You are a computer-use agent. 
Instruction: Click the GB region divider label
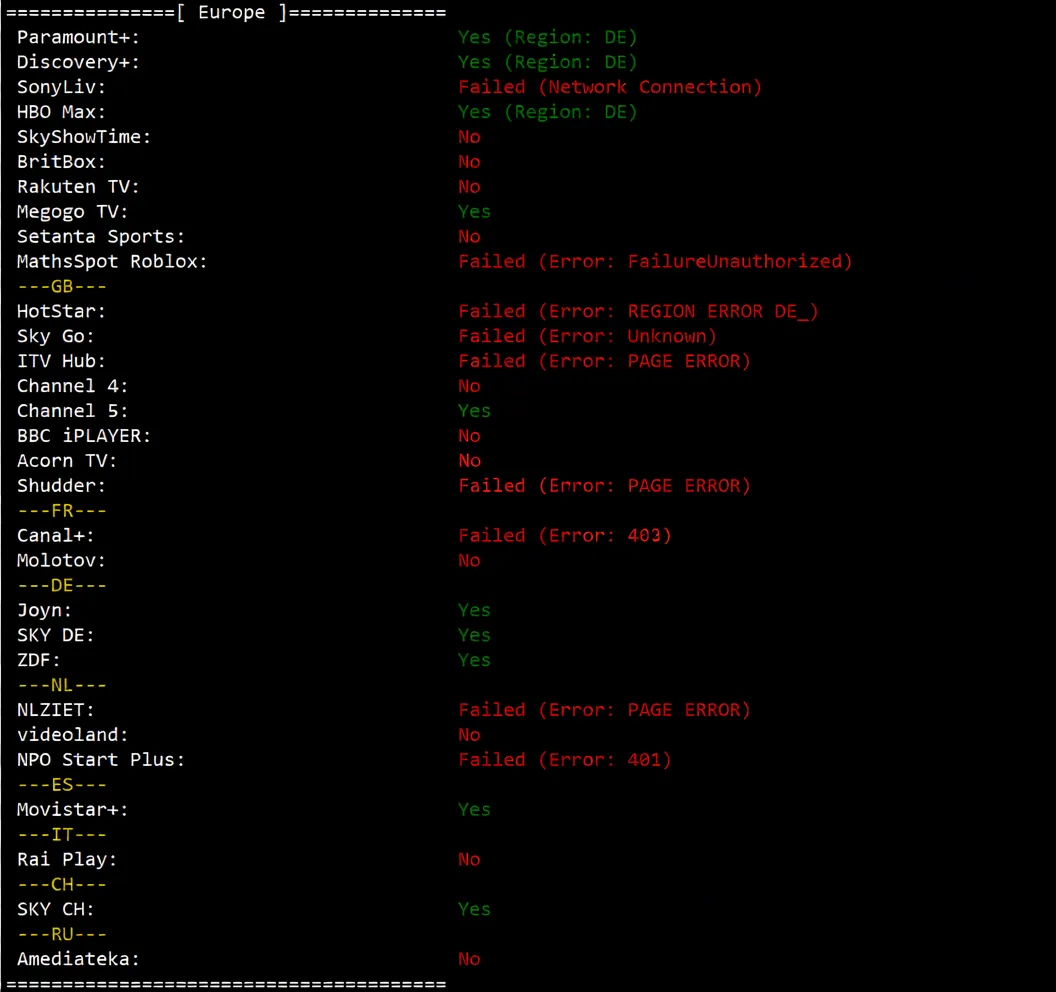click(x=63, y=287)
